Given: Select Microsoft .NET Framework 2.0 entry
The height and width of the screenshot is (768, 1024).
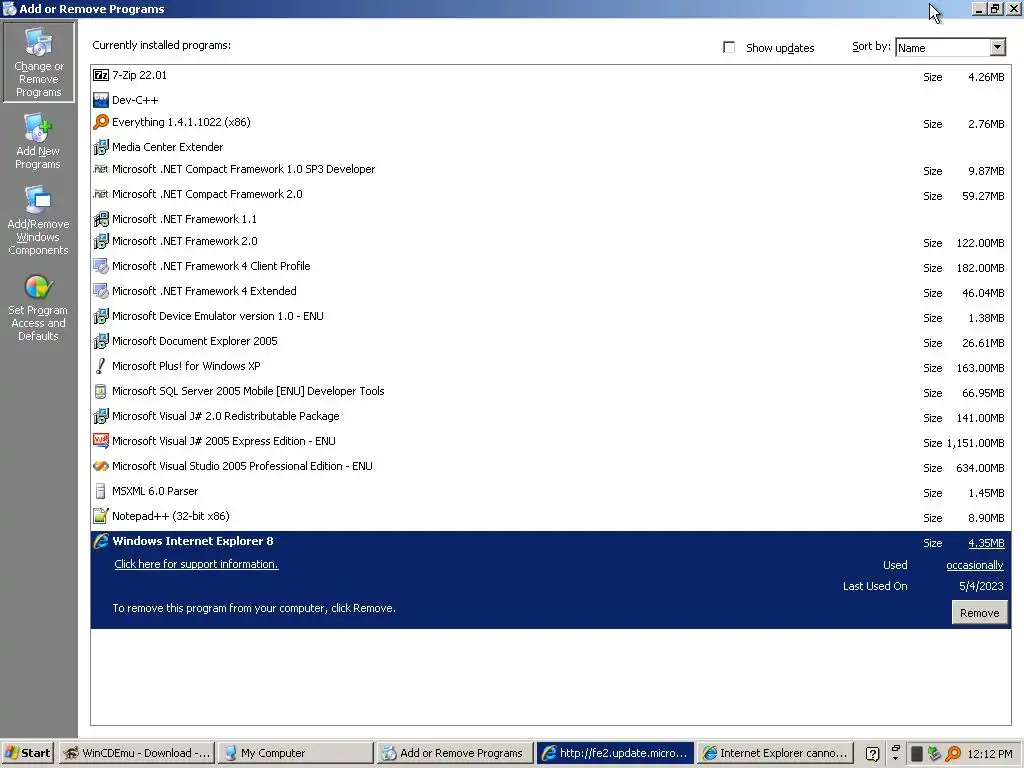Looking at the screenshot, I should tap(551, 241).
